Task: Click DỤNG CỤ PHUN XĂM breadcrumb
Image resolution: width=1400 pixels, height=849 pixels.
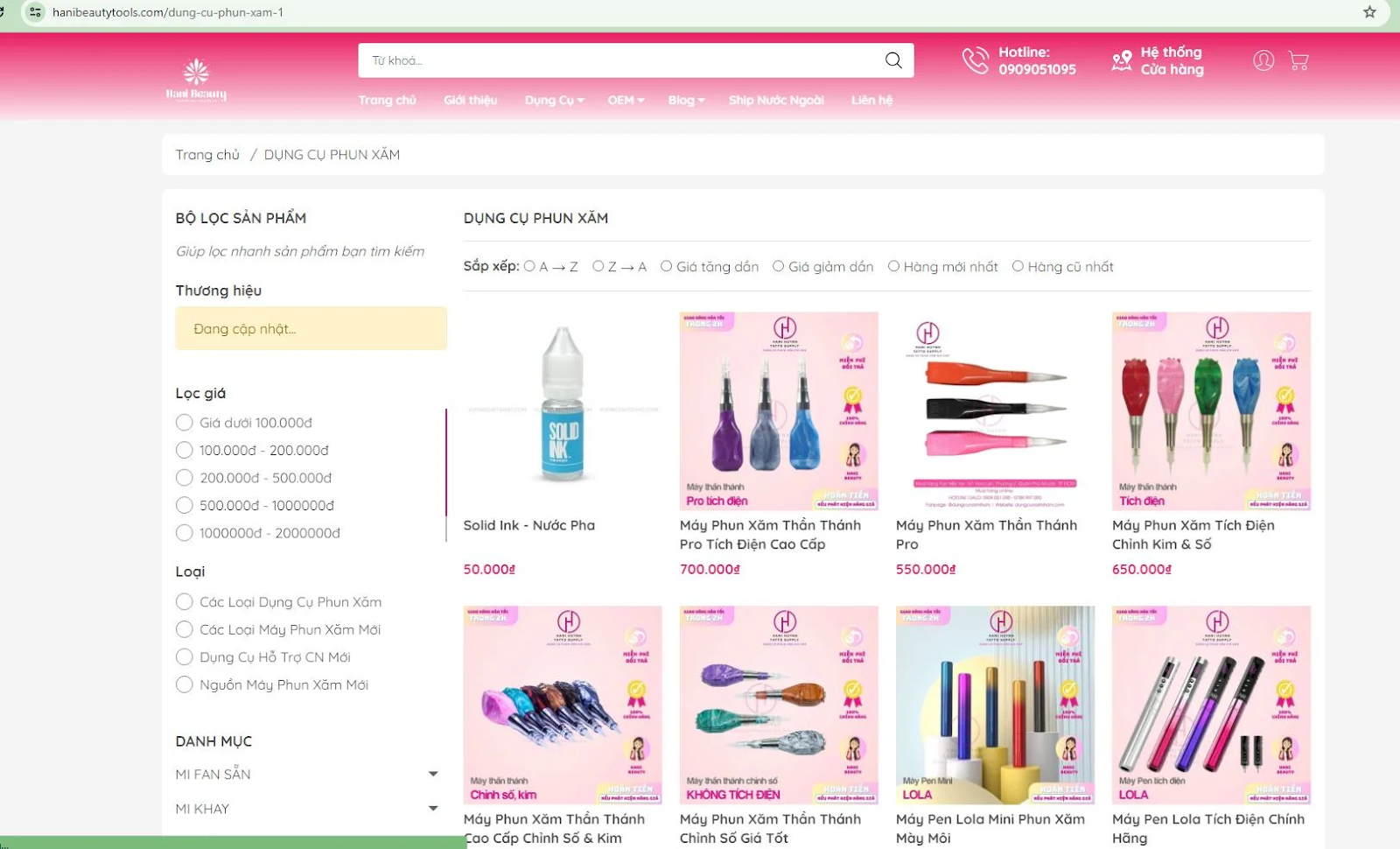Action: pos(332,155)
